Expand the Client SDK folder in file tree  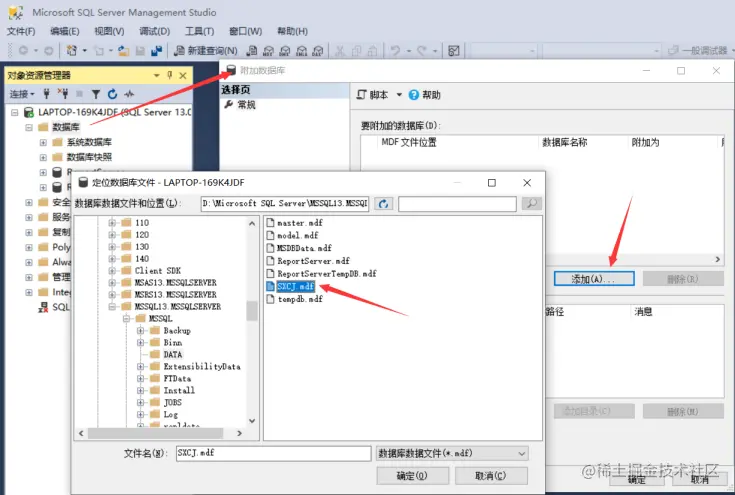click(x=112, y=270)
